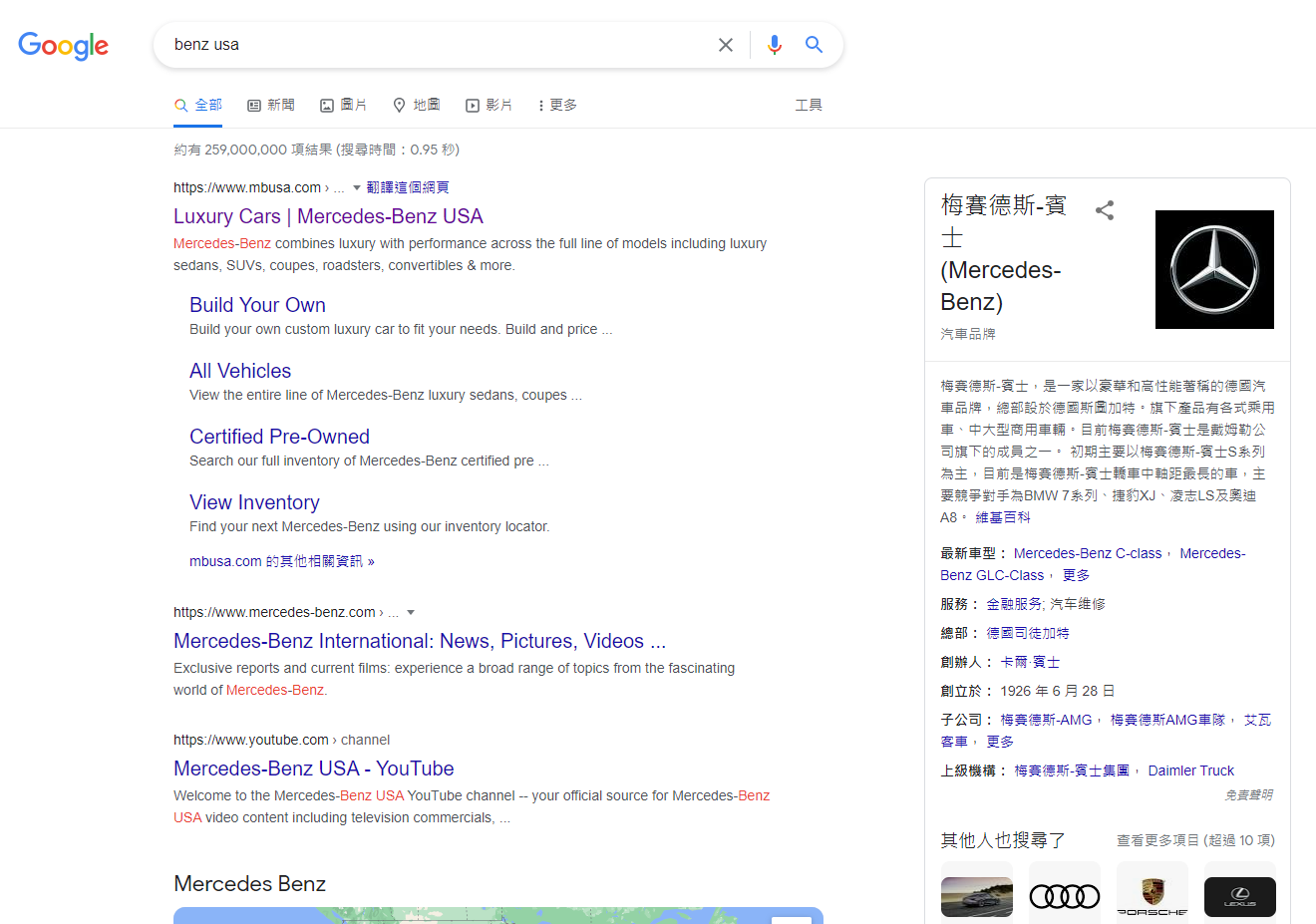Open the View Inventory sitelink
Image resolution: width=1316 pixels, height=924 pixels.
pyautogui.click(x=254, y=502)
